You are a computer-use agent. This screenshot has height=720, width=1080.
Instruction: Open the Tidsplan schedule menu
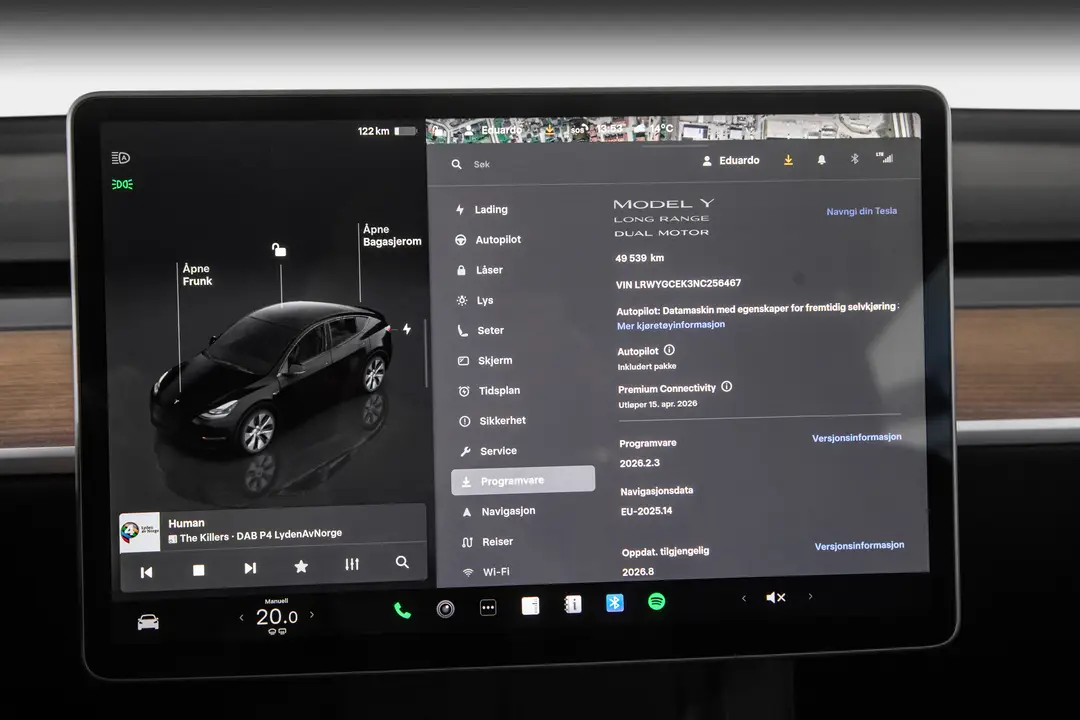coord(489,391)
